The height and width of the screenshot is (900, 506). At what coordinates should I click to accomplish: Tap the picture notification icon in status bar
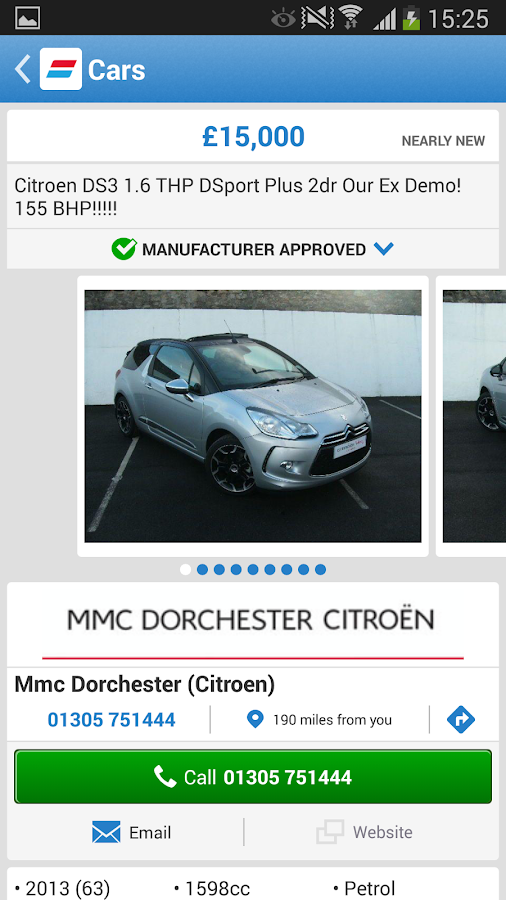coord(27,18)
